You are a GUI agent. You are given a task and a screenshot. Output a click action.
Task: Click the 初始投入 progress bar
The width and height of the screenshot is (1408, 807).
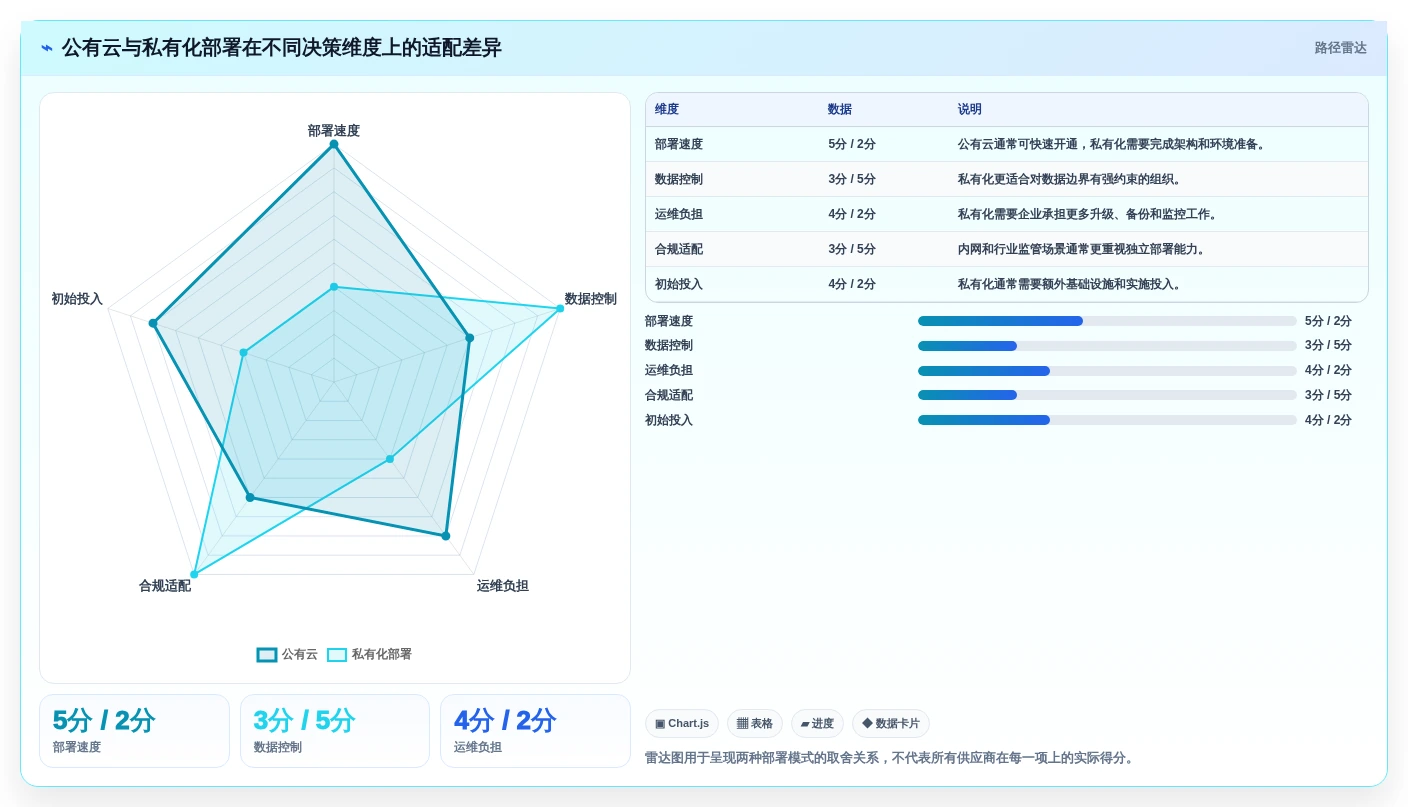(1107, 420)
